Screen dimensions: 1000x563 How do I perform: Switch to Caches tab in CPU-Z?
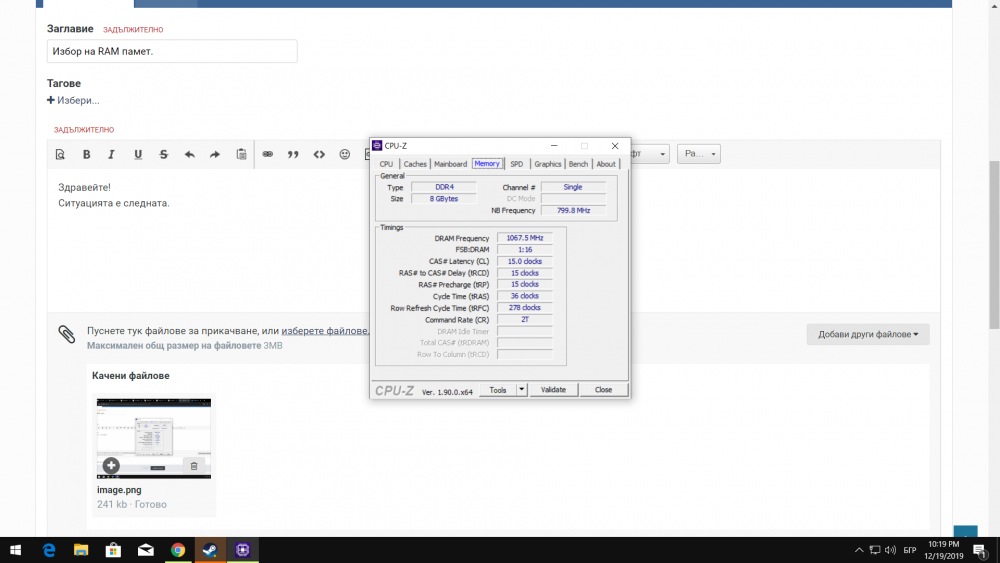coord(415,164)
